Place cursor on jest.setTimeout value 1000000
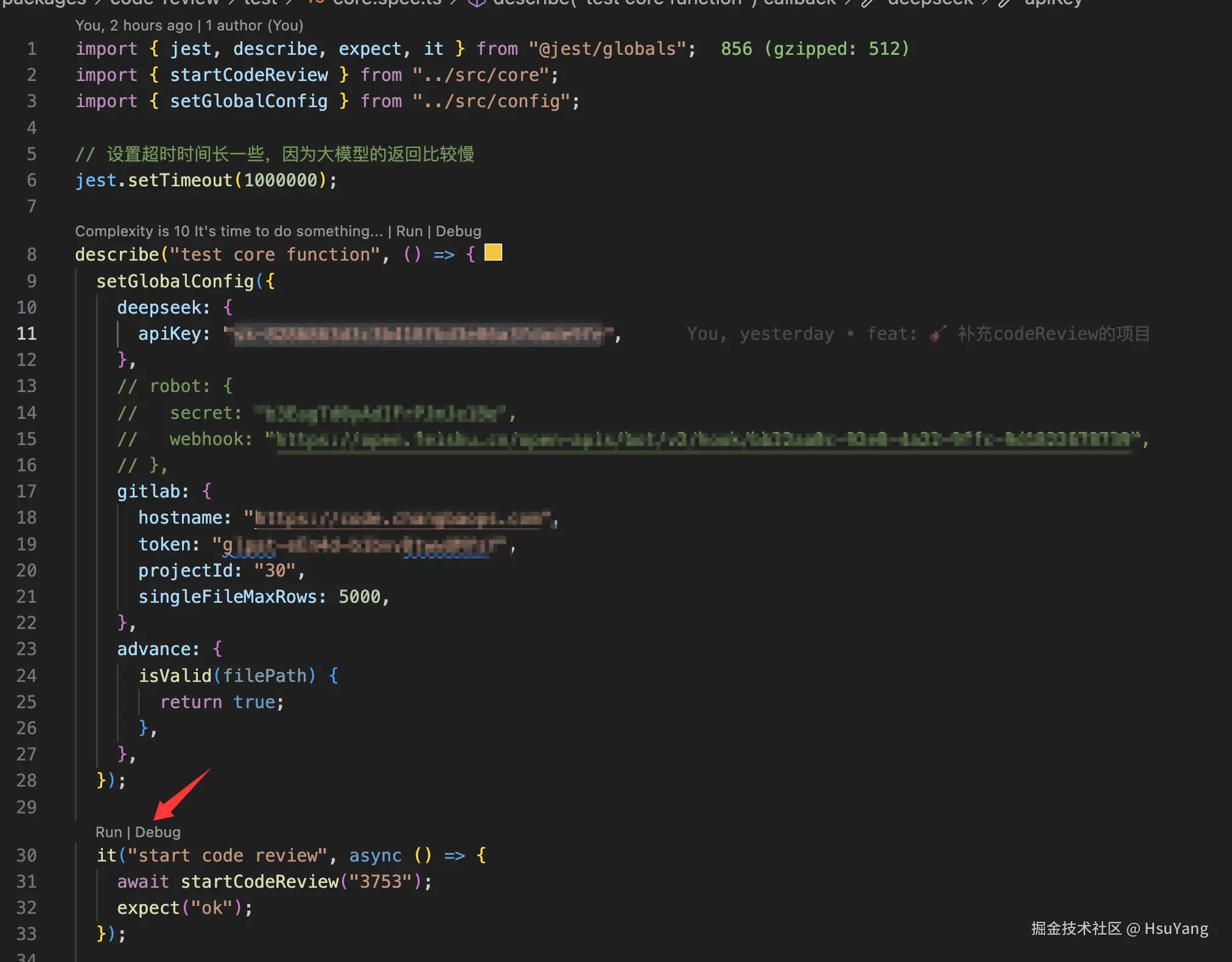Screen dimensions: 1232x962 point(281,180)
